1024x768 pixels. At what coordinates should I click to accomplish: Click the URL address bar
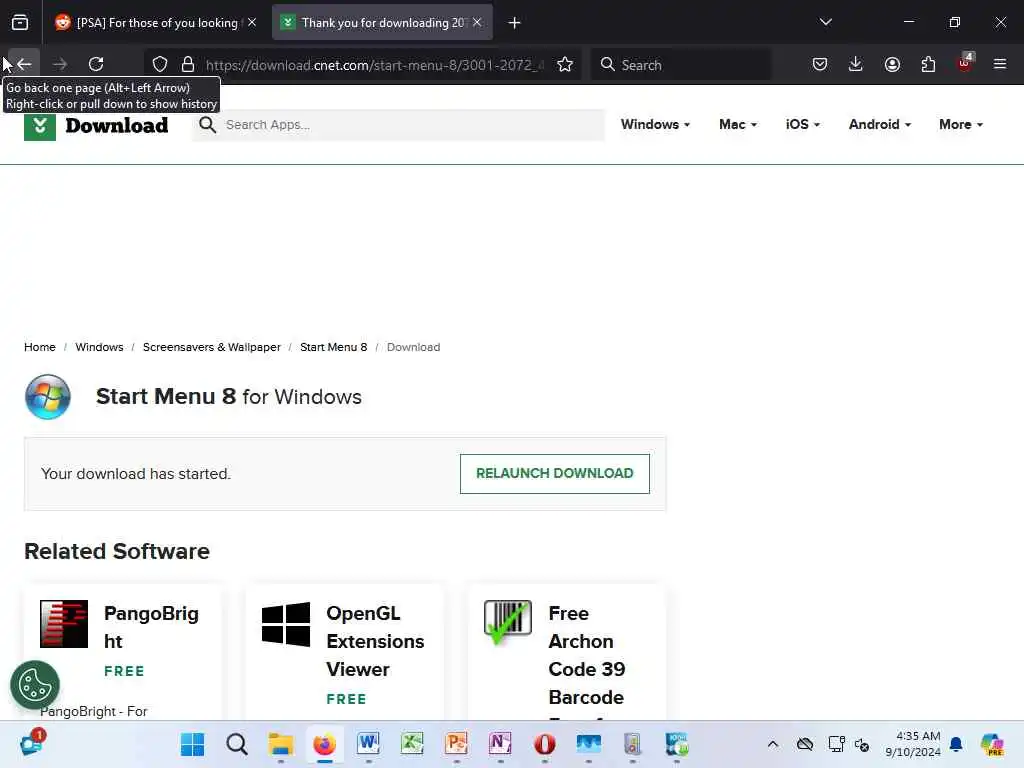pos(374,65)
